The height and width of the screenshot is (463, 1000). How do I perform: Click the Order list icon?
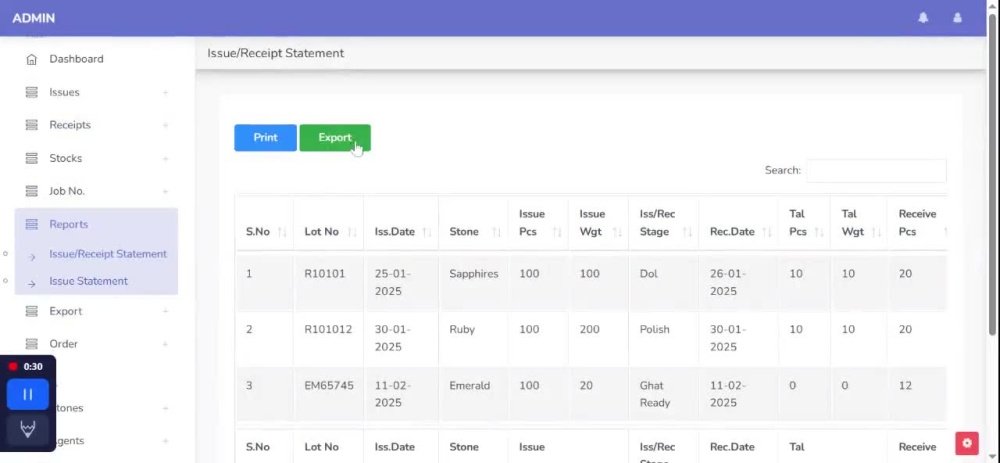[x=31, y=344]
